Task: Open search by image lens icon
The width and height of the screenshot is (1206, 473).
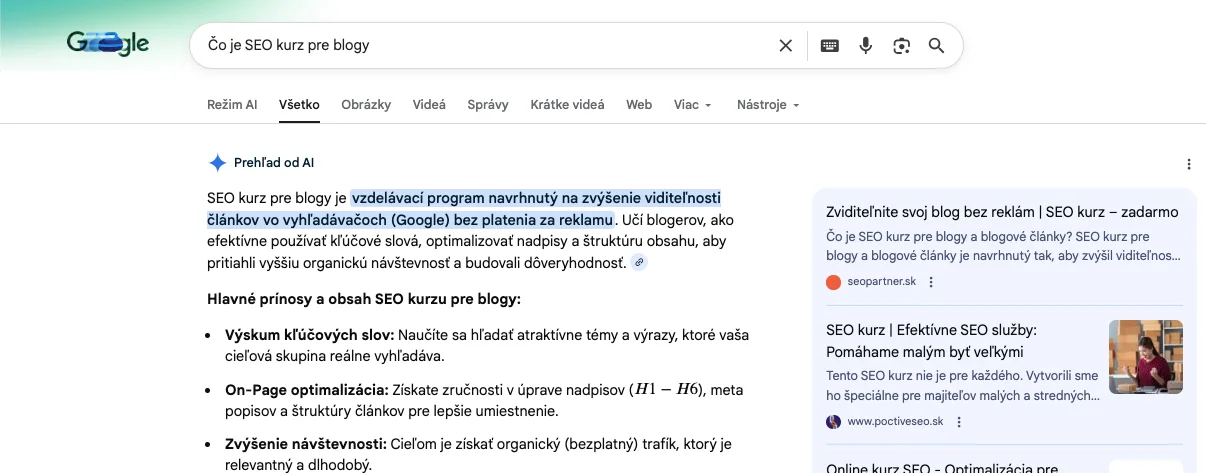Action: tap(902, 45)
